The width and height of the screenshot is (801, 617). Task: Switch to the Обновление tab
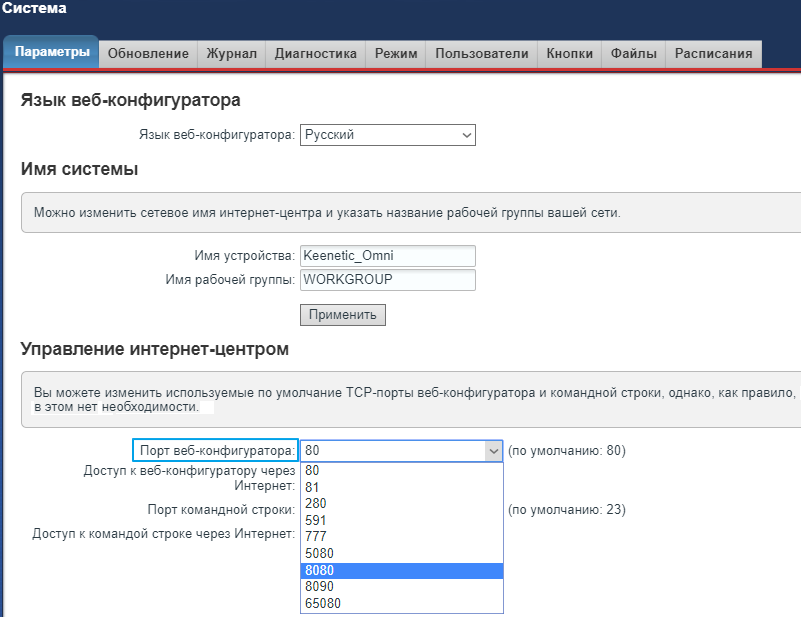(148, 54)
